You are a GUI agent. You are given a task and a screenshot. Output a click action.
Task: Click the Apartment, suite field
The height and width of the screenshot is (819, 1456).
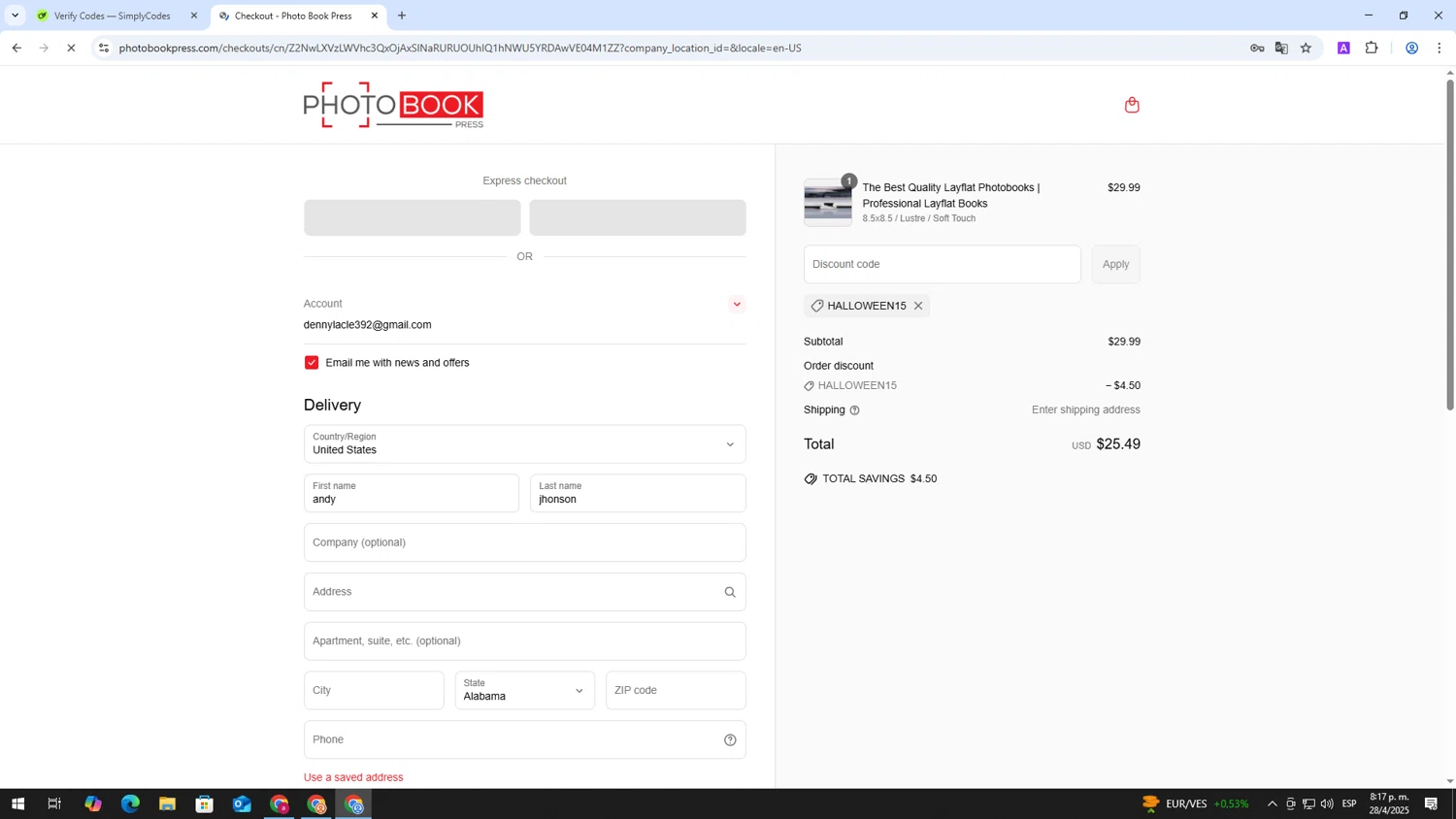(524, 641)
